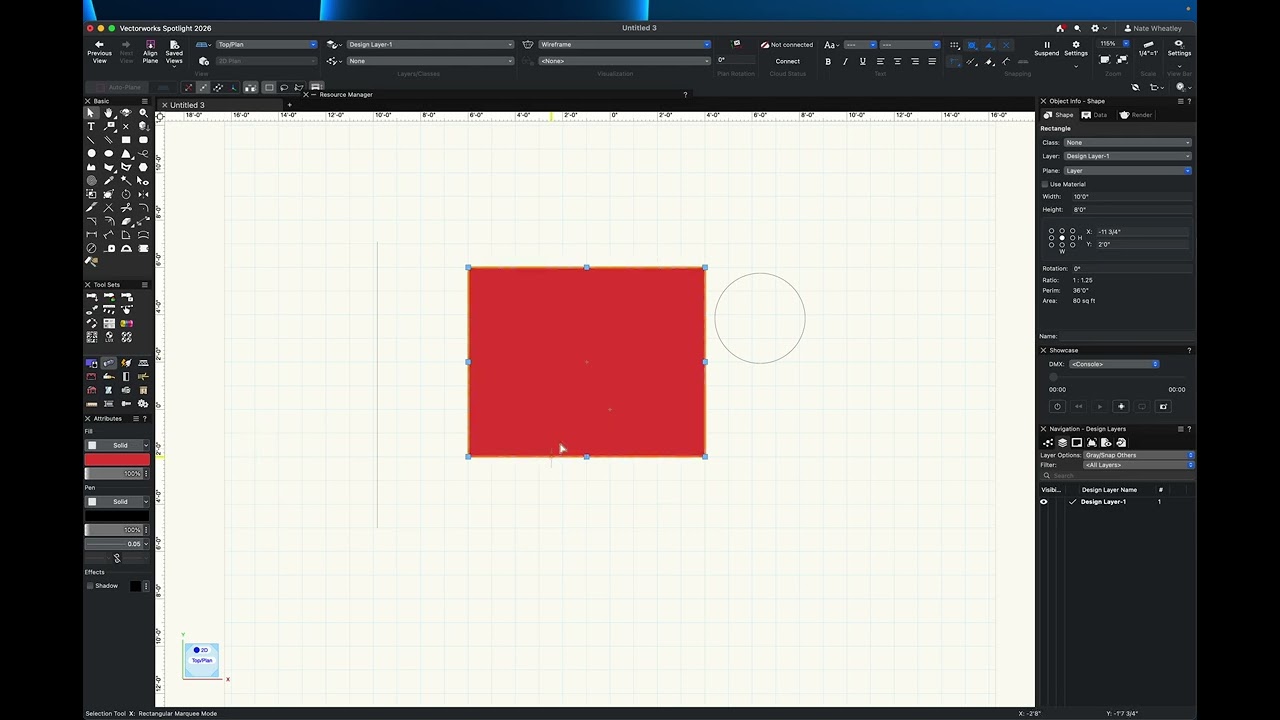This screenshot has height=720, width=1280.
Task: Click the Bold text button
Action: (828, 61)
